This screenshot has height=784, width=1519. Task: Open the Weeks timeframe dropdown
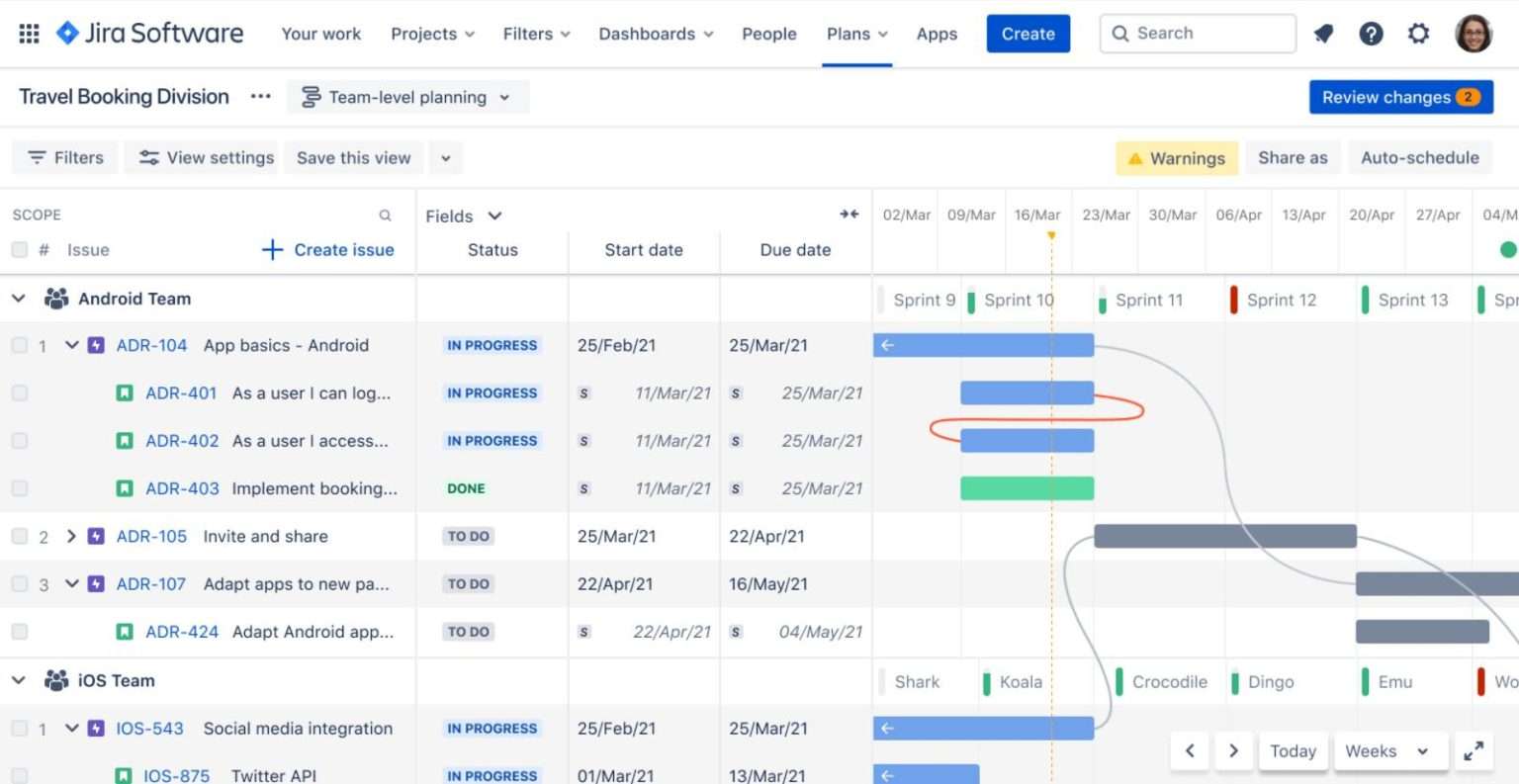click(1389, 750)
